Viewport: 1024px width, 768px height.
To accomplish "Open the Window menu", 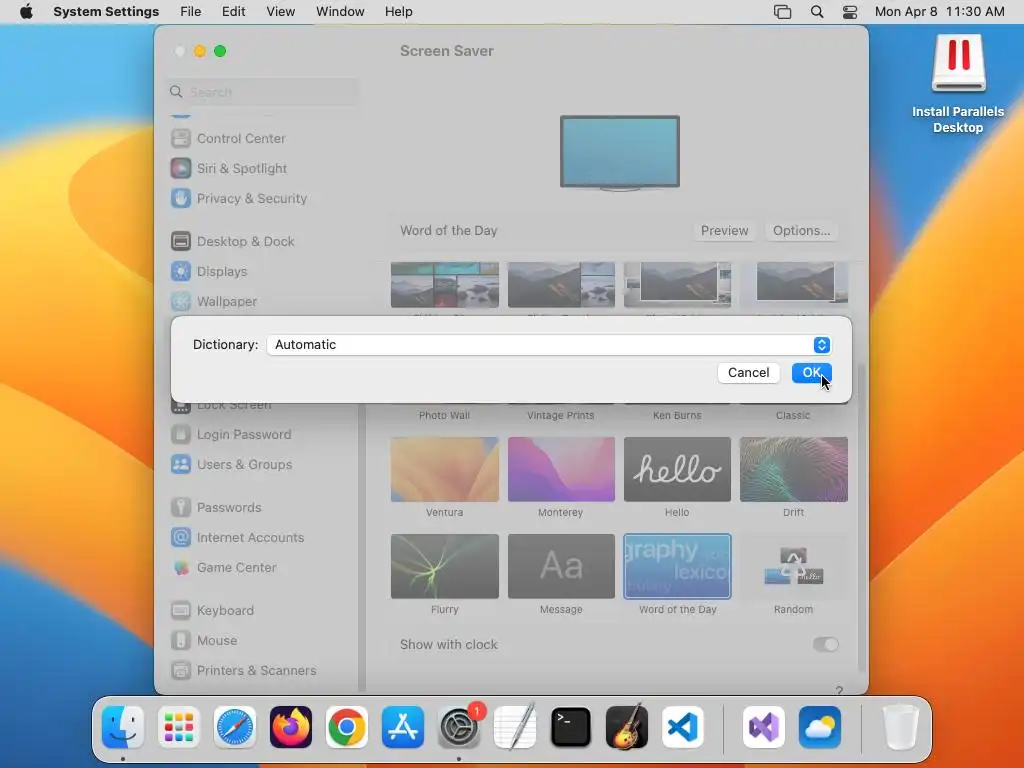I will [340, 12].
